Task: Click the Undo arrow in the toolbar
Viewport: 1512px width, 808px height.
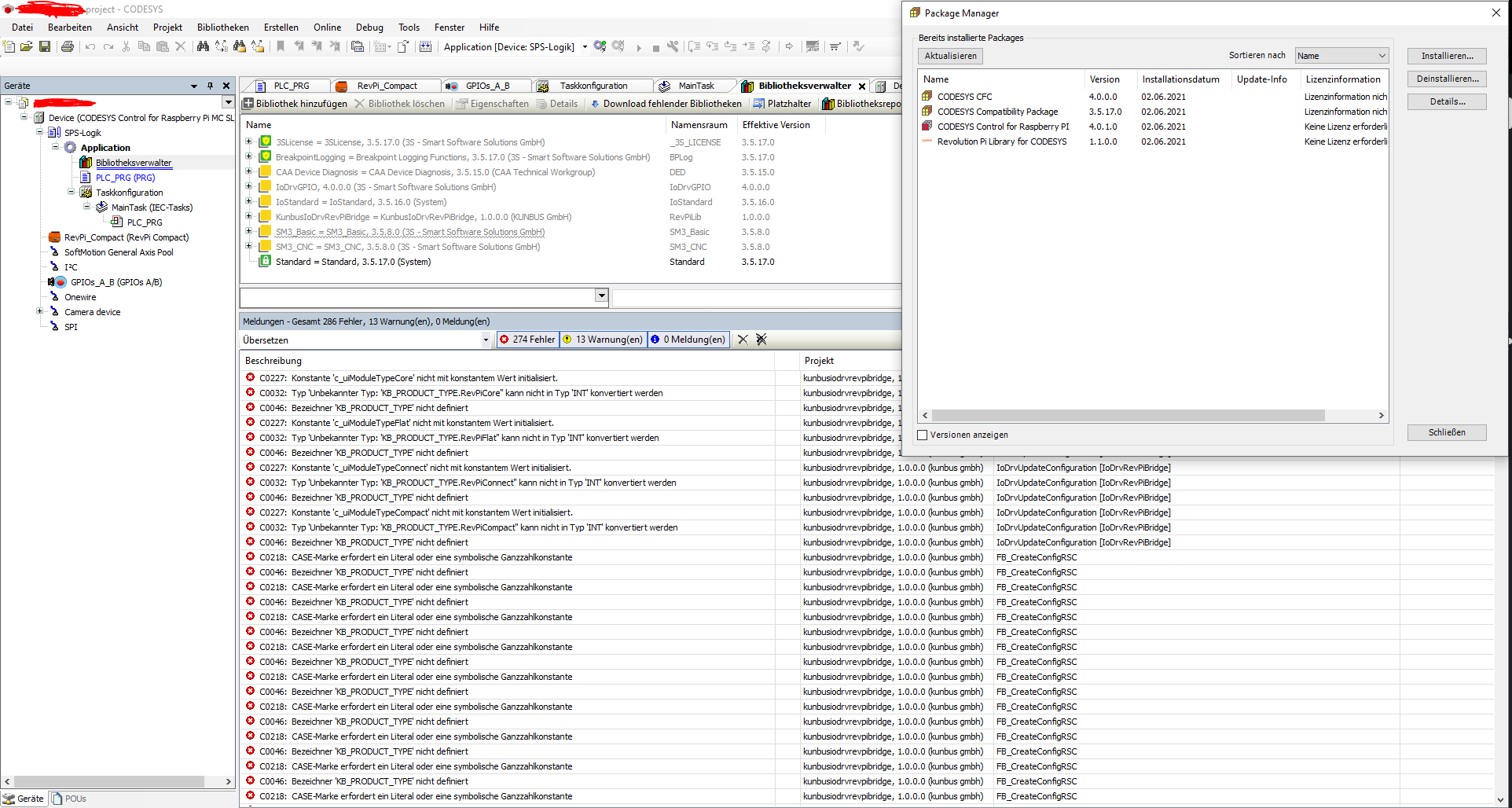Action: 90,46
